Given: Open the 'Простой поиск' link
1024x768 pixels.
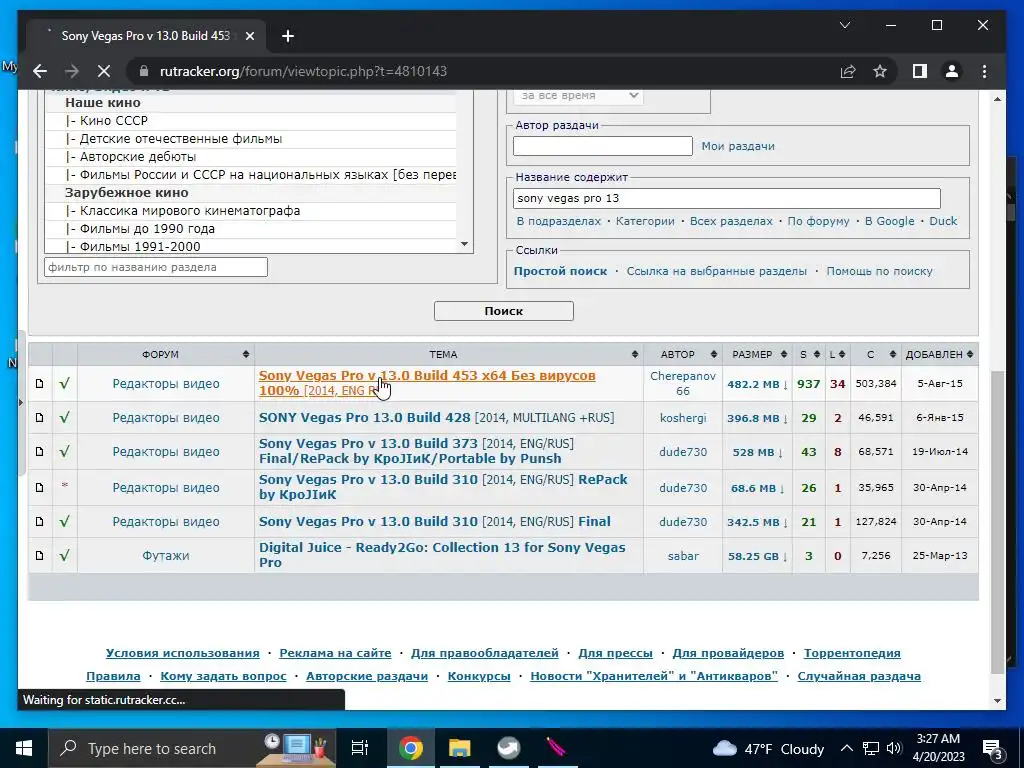Looking at the screenshot, I should [560, 271].
